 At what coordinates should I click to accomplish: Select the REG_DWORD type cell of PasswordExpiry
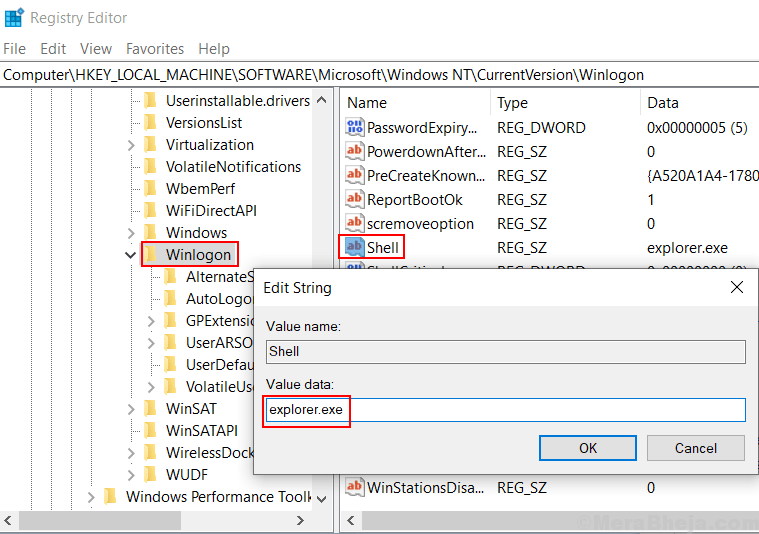541,128
